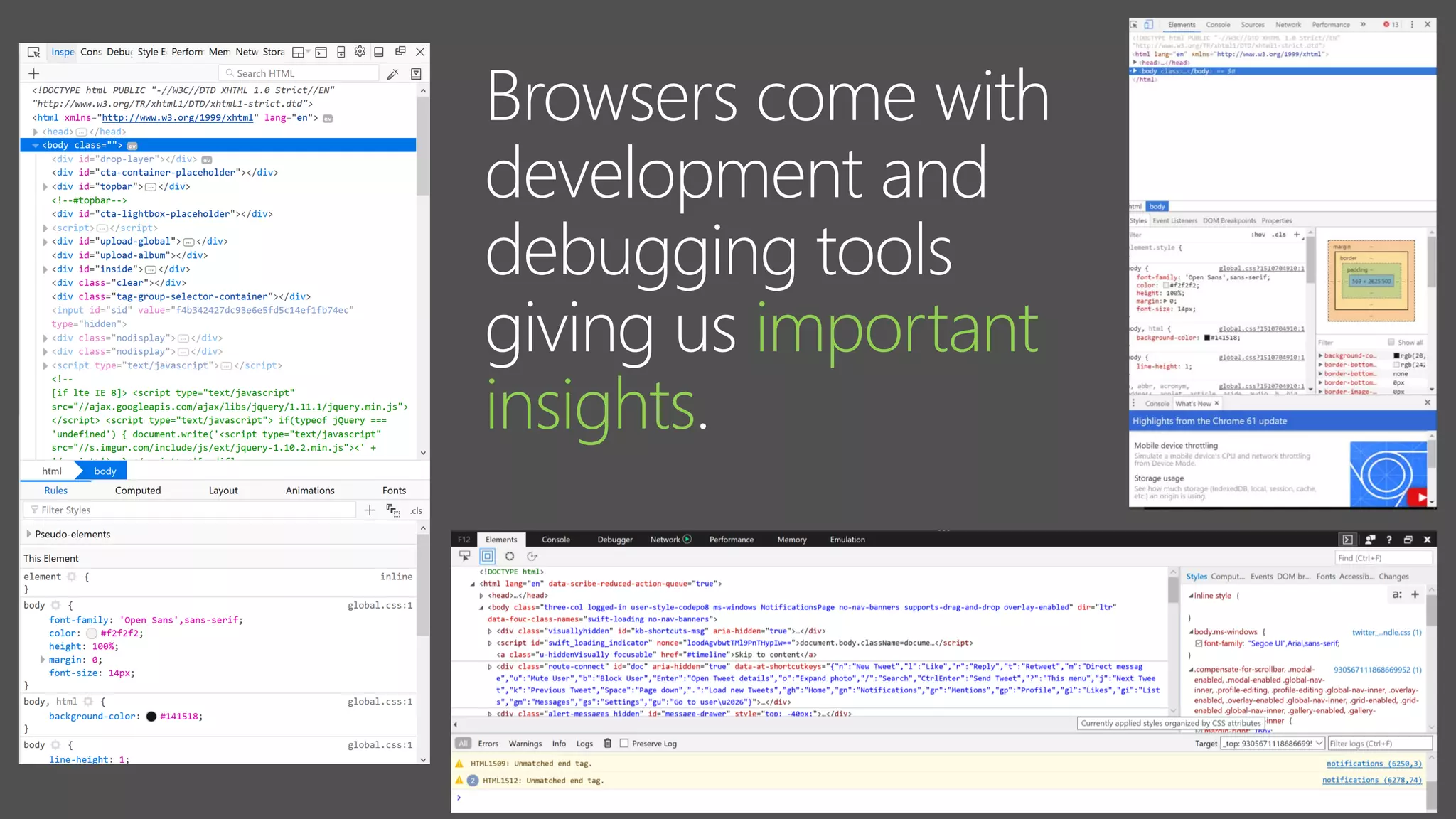Click #f2f2f2 color swatch in Firefox rules
The image size is (1456, 819).
[92, 633]
